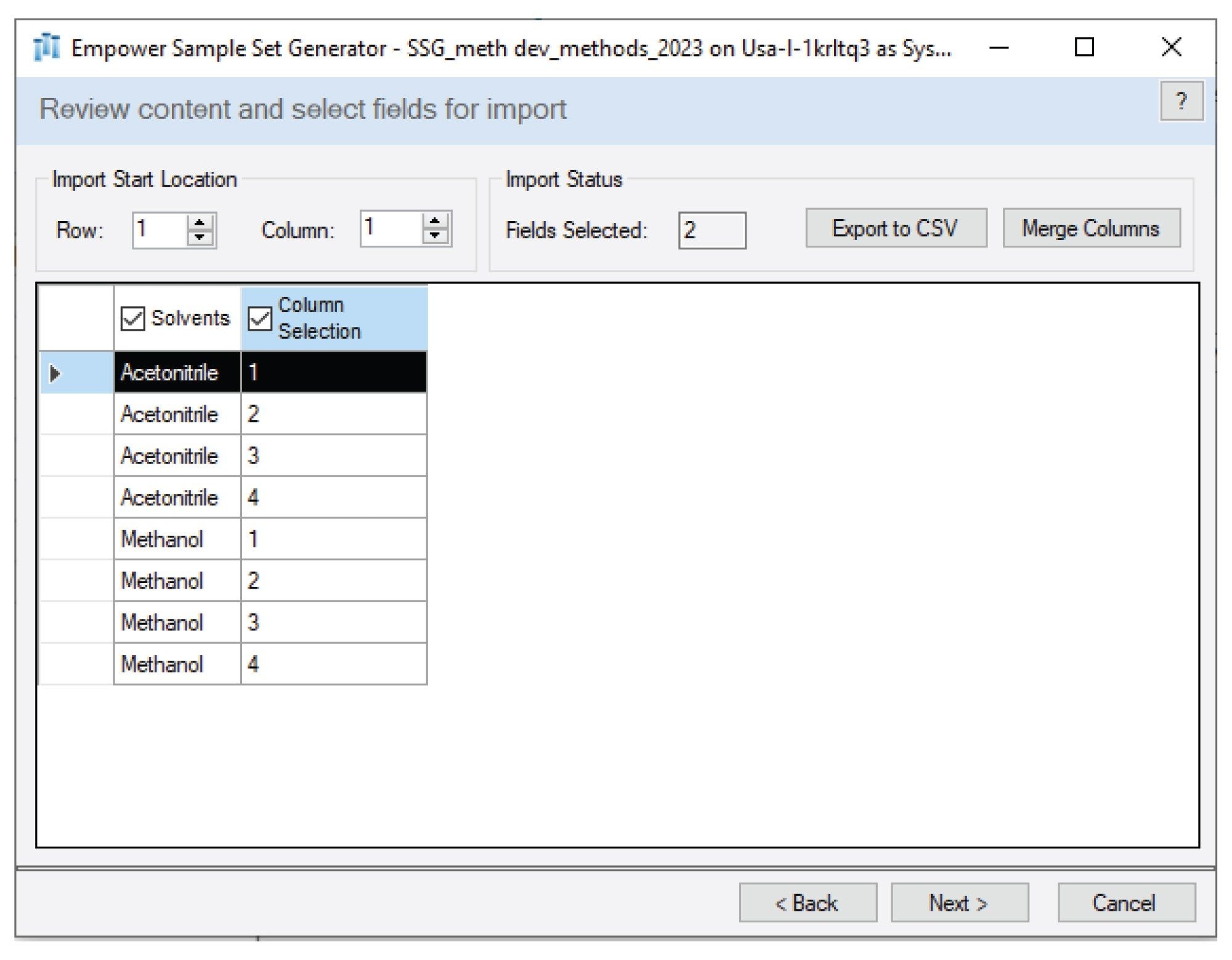Cancel the import wizard

pos(1125,903)
